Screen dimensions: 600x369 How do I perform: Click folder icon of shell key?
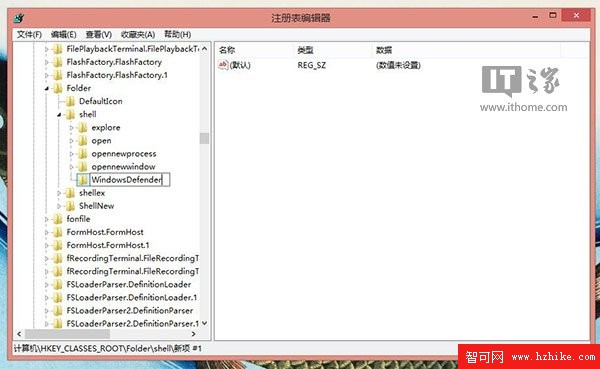[70, 114]
